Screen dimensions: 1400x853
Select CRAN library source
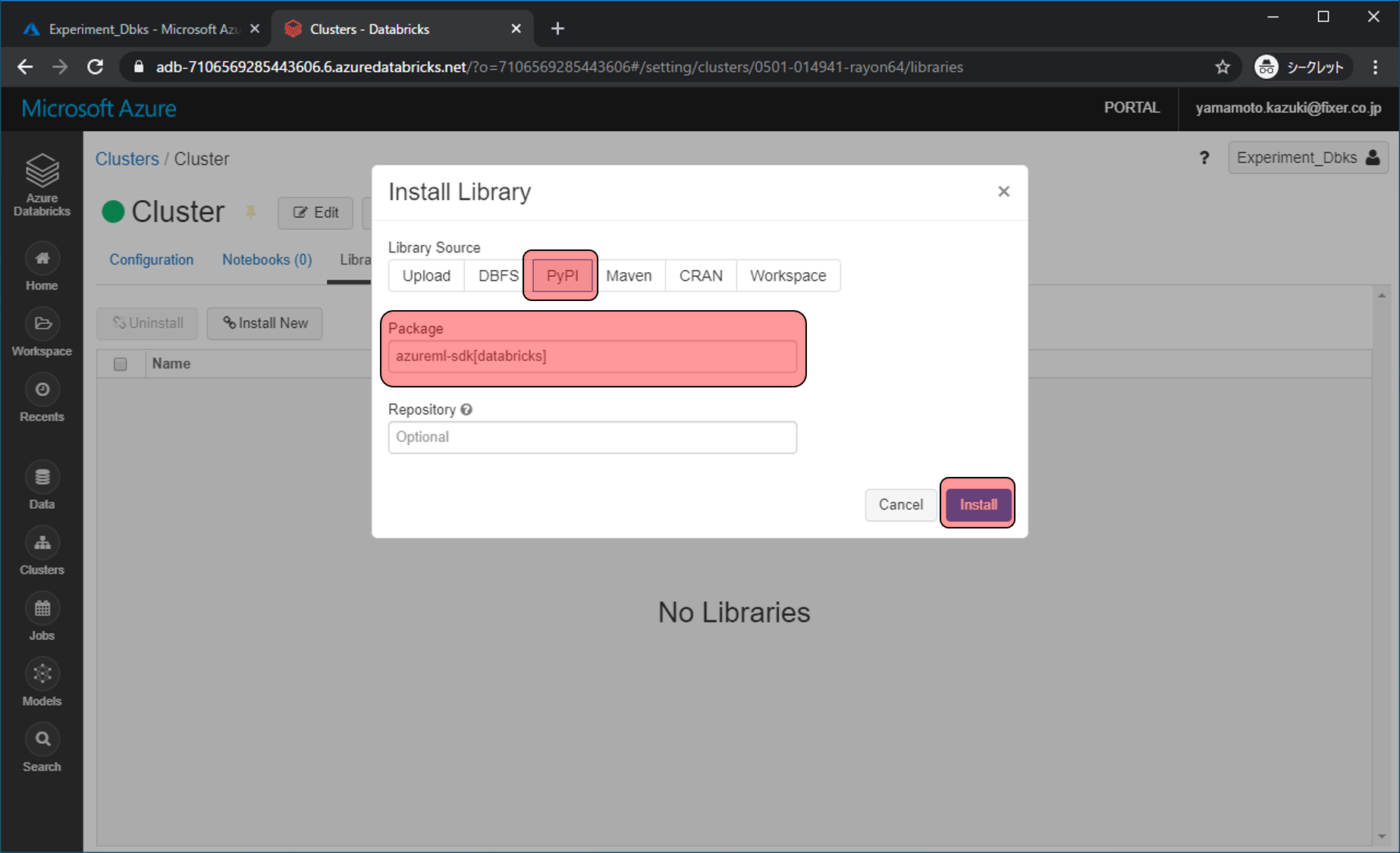click(x=701, y=276)
